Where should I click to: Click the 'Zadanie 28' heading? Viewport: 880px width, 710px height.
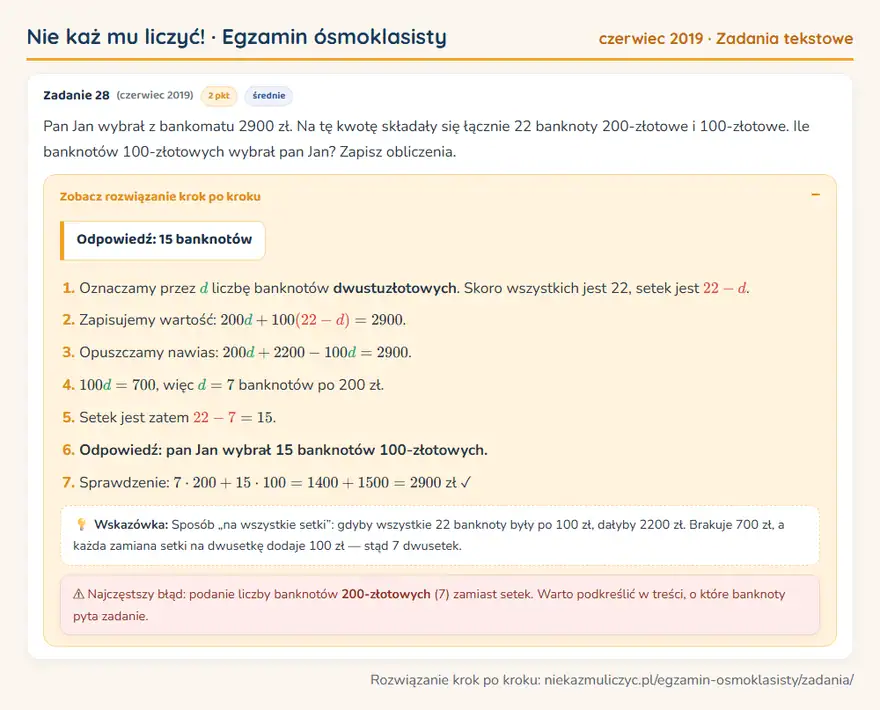click(x=76, y=95)
